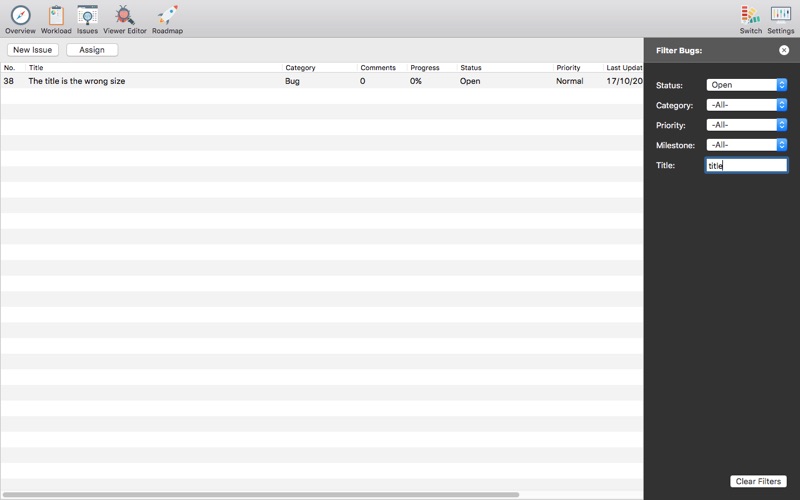This screenshot has width=800, height=500.
Task: Open the Issues magnifier icon
Action: pos(87,15)
